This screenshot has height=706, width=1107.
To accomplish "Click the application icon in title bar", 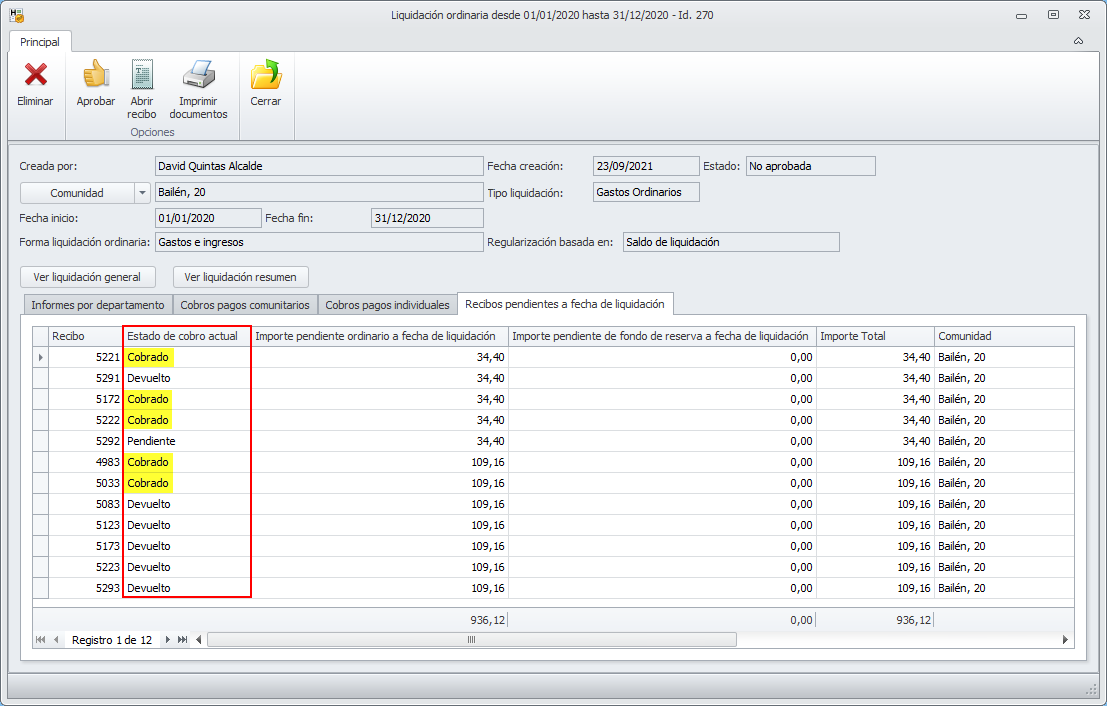I will [x=16, y=15].
